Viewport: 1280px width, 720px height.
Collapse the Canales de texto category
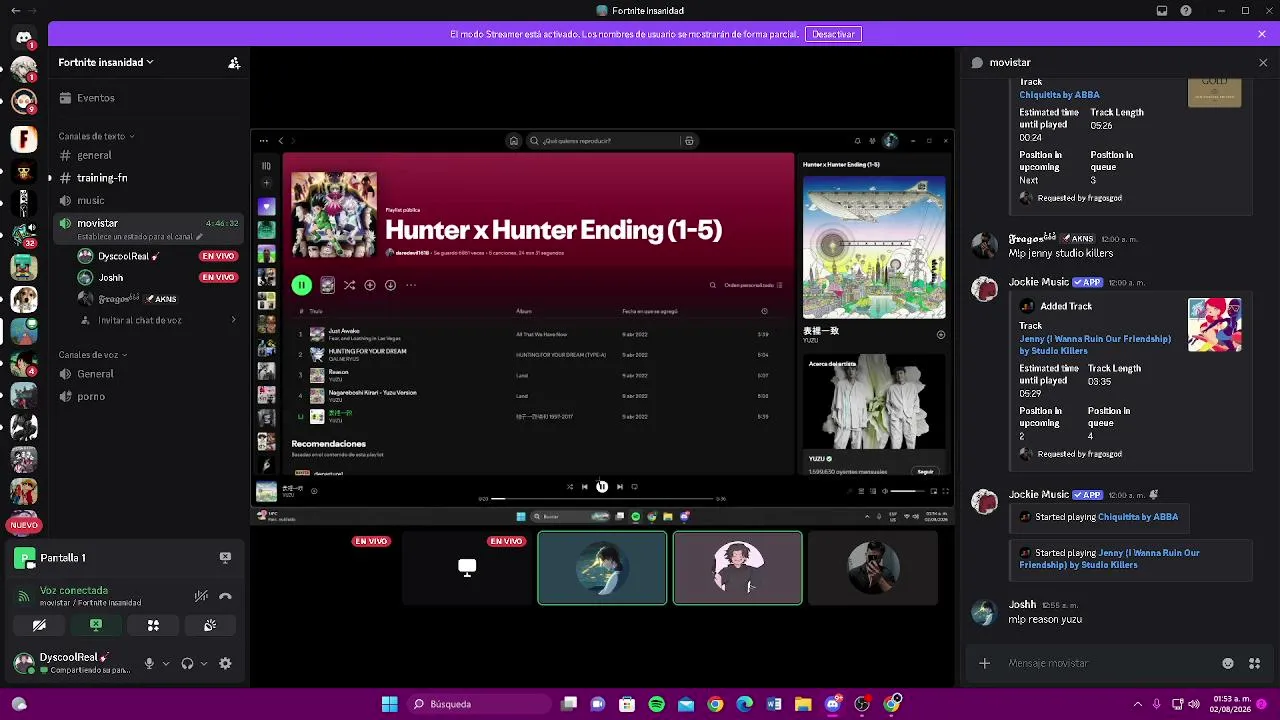[x=96, y=136]
